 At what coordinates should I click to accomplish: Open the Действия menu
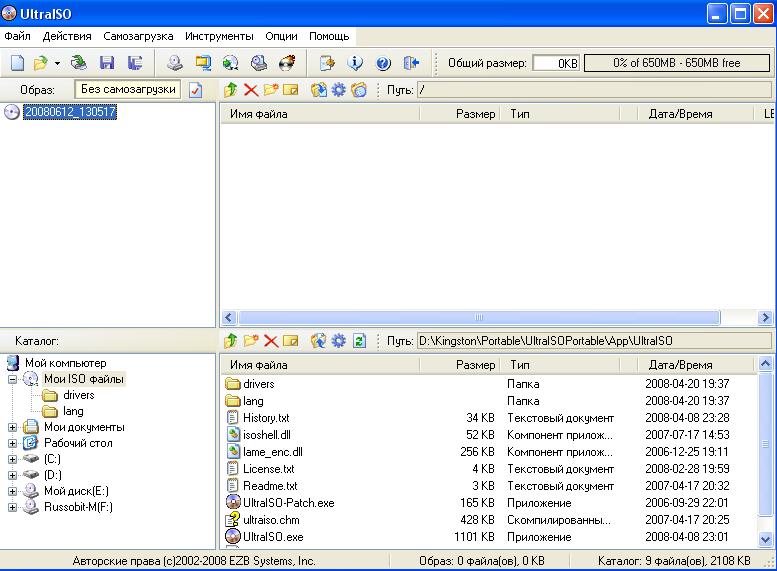pos(67,36)
